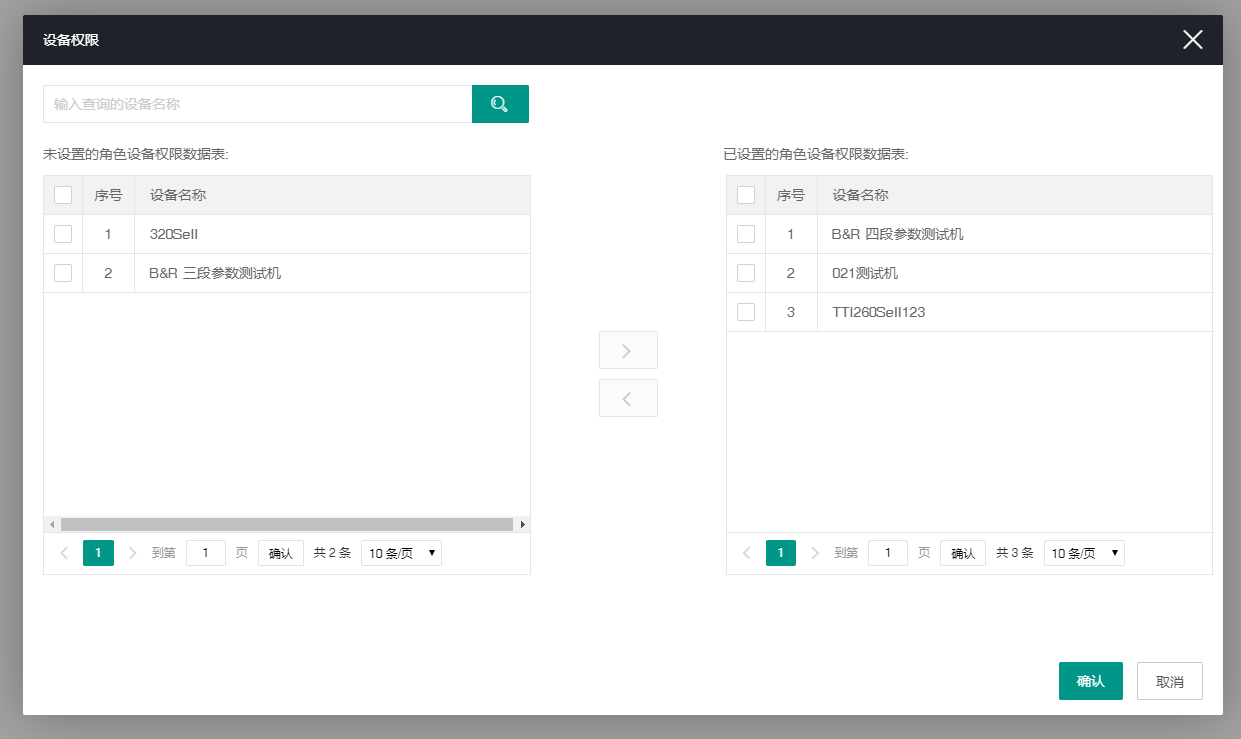Click the 取消 cancel button

point(1169,680)
